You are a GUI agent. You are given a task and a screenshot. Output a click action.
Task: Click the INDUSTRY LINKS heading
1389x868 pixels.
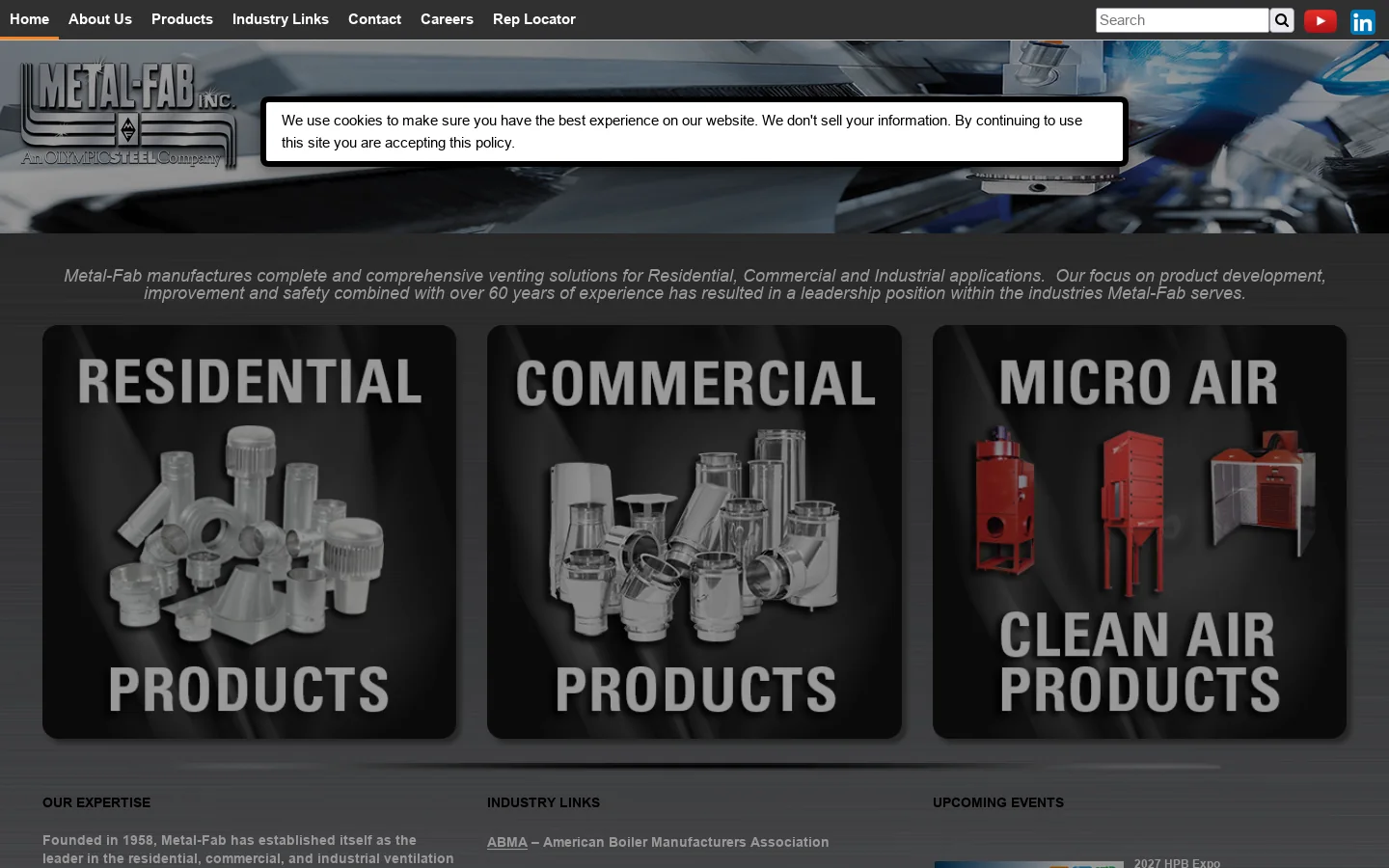click(x=543, y=802)
